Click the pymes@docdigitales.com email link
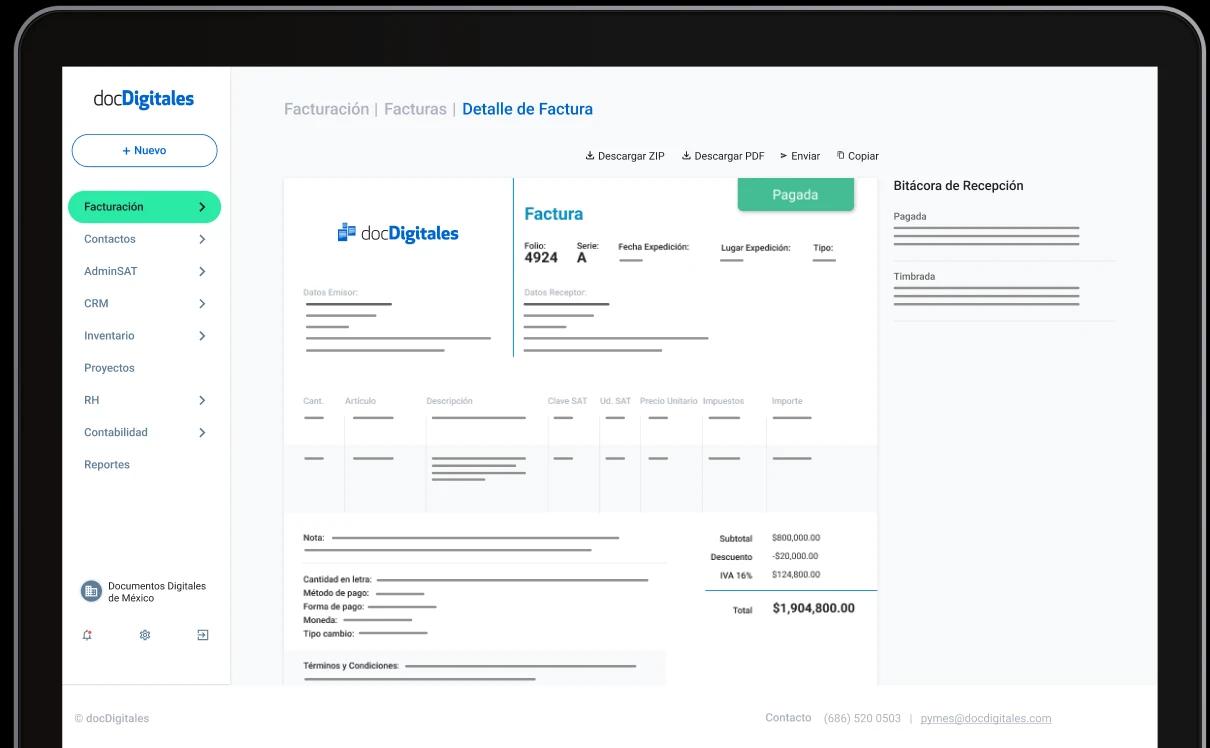Image resolution: width=1210 pixels, height=748 pixels. [x=985, y=718]
